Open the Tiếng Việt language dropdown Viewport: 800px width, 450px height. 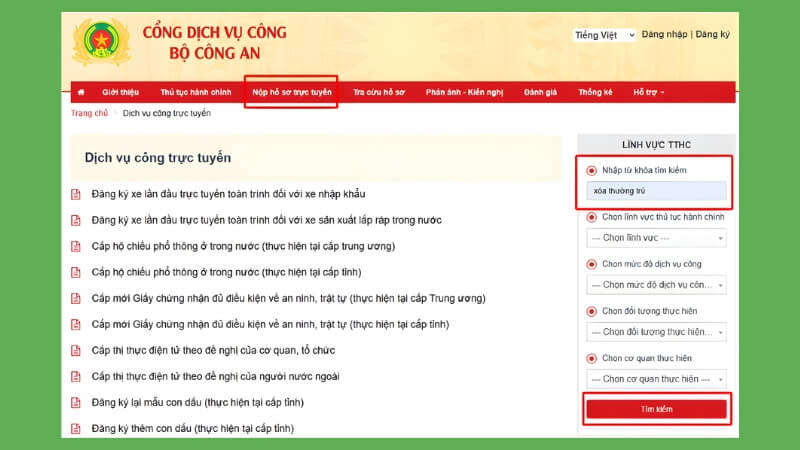tap(604, 35)
